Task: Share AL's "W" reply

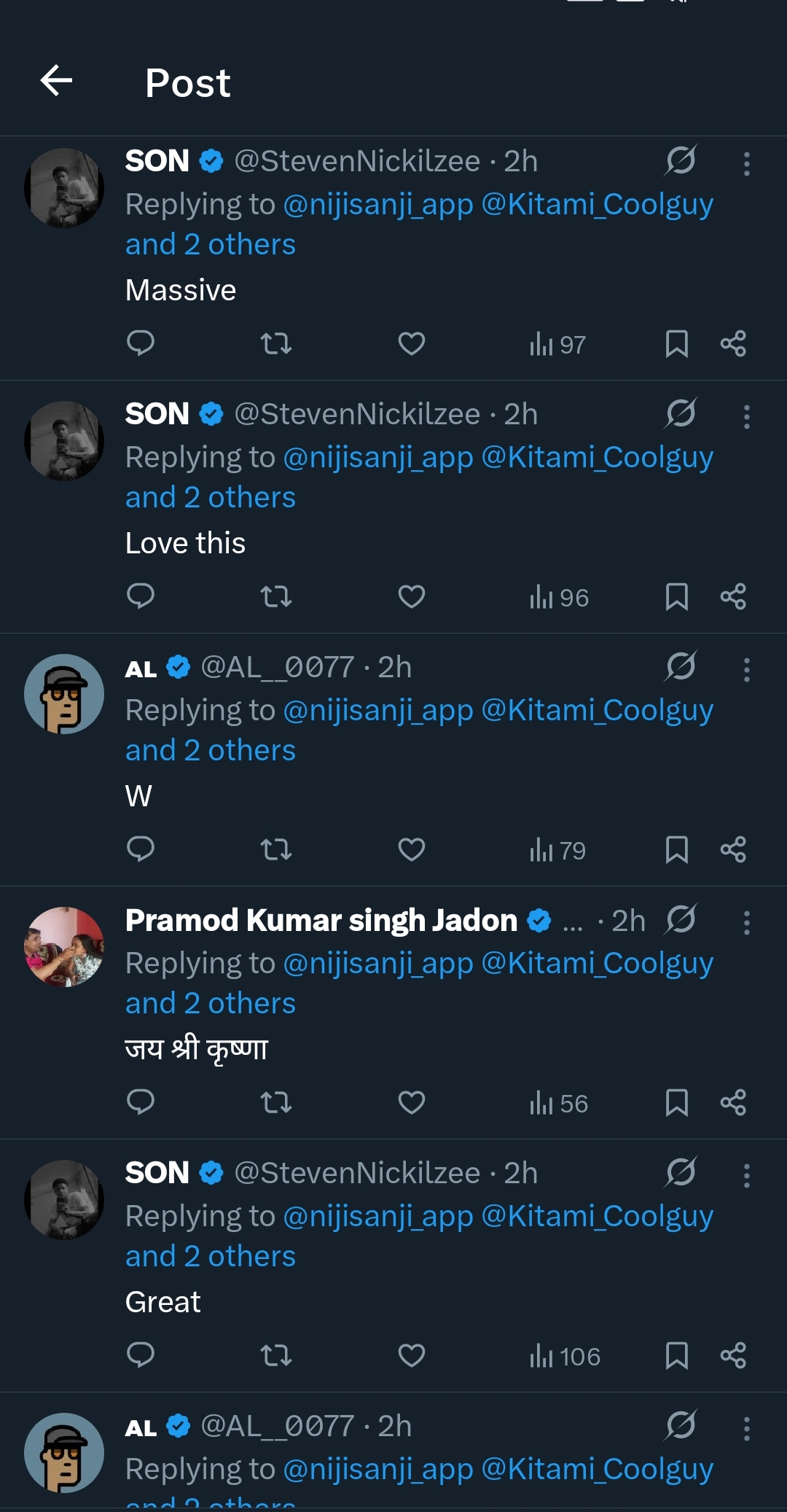Action: point(733,849)
